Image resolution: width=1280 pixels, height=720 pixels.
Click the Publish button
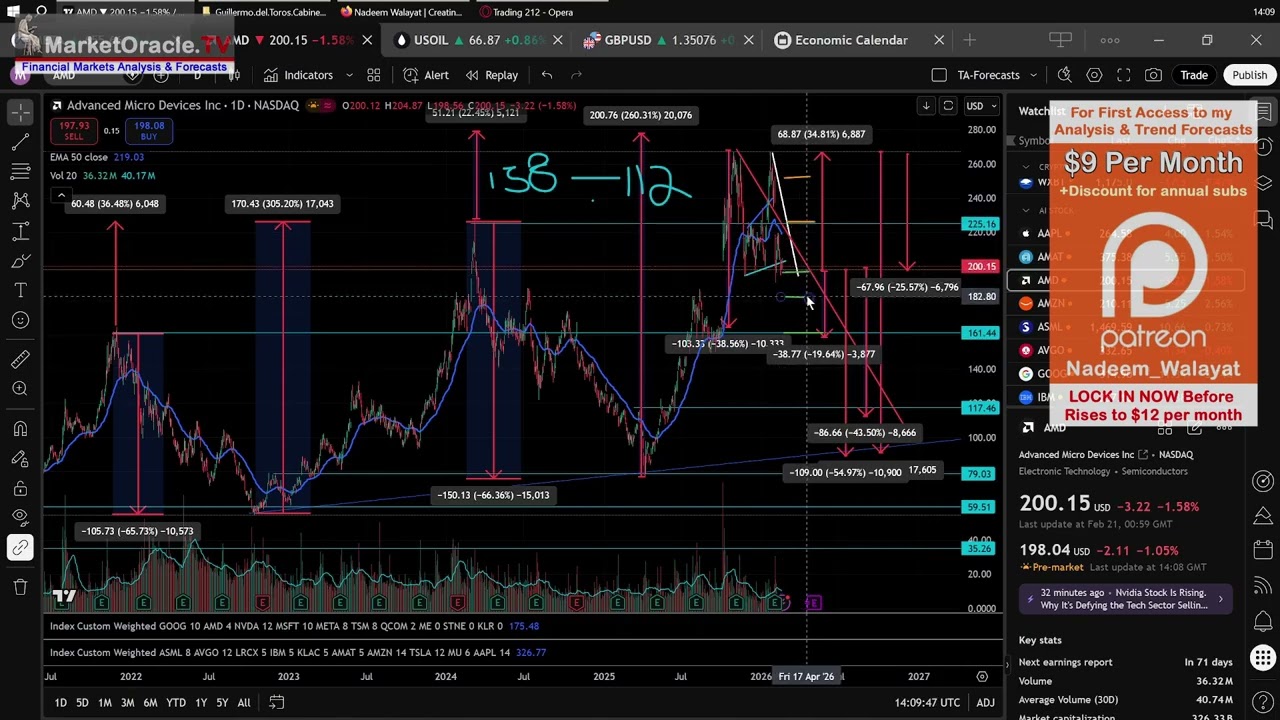coord(1249,75)
